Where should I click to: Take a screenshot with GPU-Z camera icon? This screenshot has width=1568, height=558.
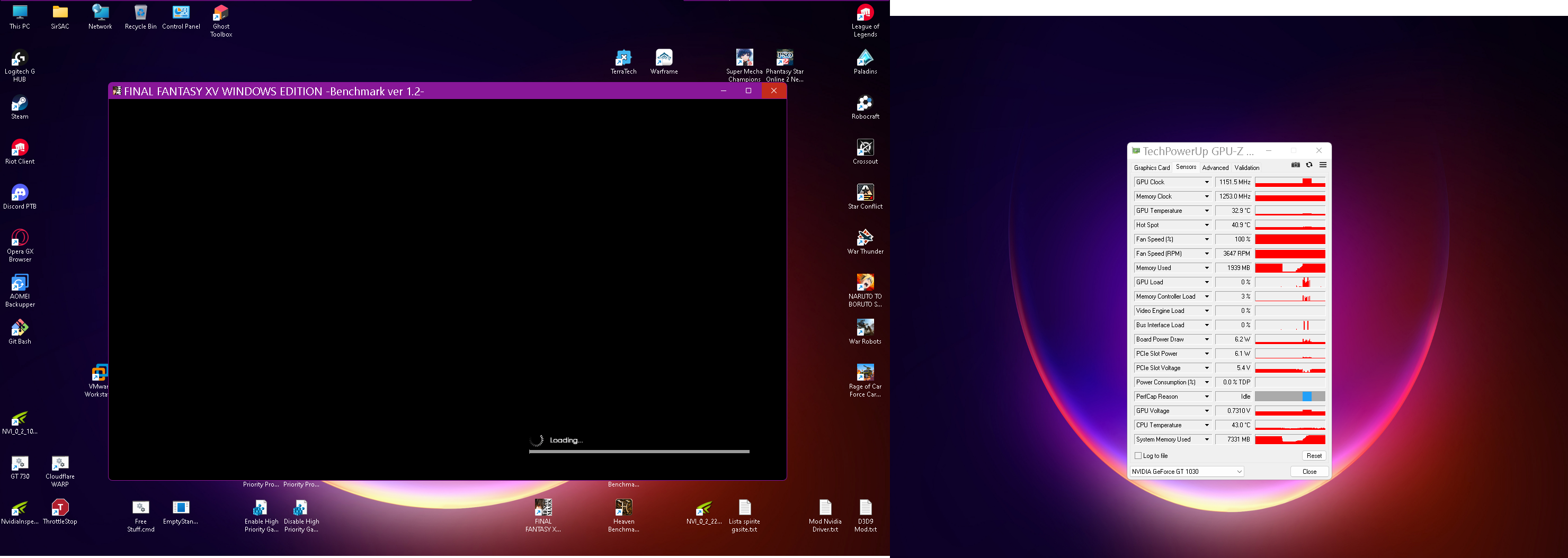click(x=1295, y=164)
